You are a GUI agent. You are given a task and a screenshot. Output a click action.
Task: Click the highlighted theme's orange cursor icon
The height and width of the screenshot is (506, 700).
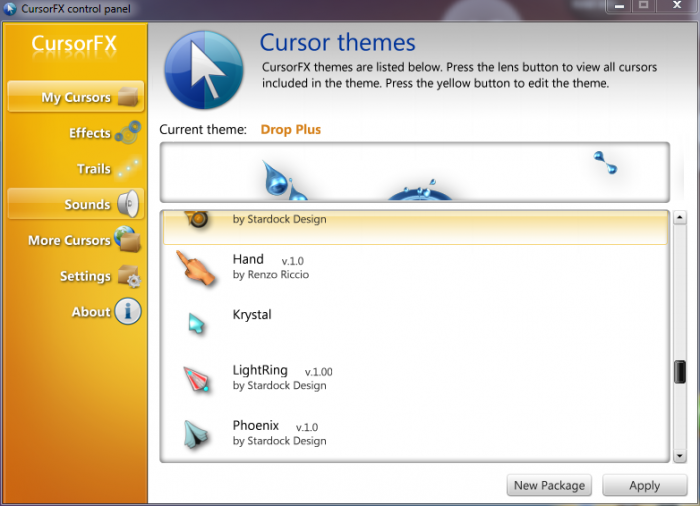click(197, 219)
